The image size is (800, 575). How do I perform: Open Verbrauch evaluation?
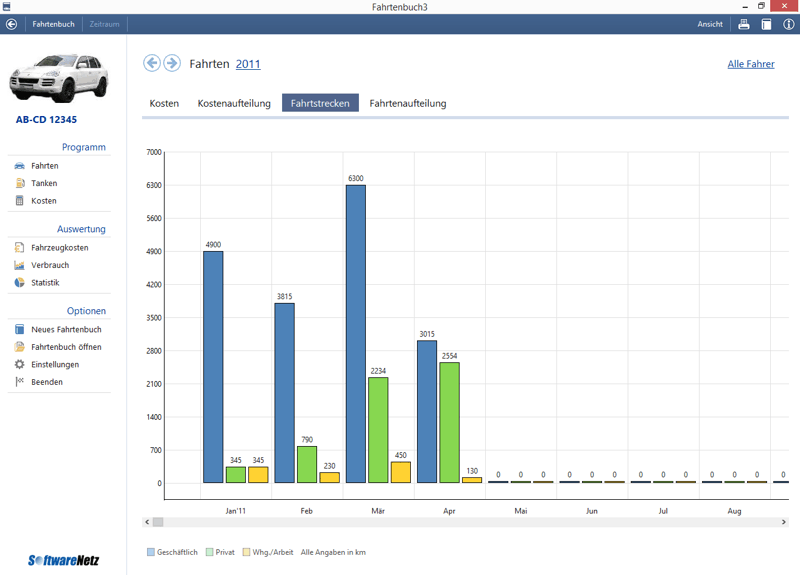49,266
